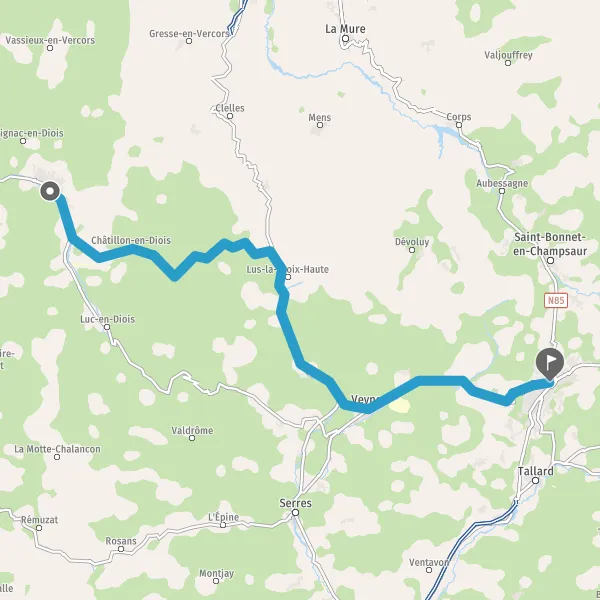Select the N85 road shield
This screenshot has height=600, width=600.
pos(556,300)
